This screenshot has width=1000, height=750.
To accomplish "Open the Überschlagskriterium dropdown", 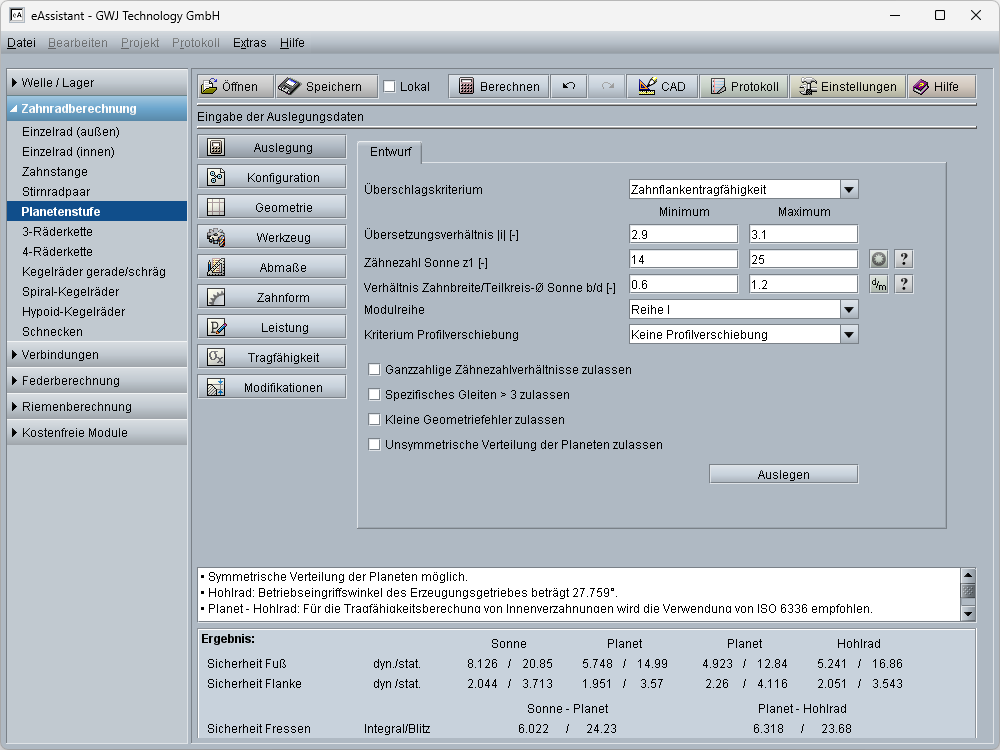I will (x=848, y=189).
